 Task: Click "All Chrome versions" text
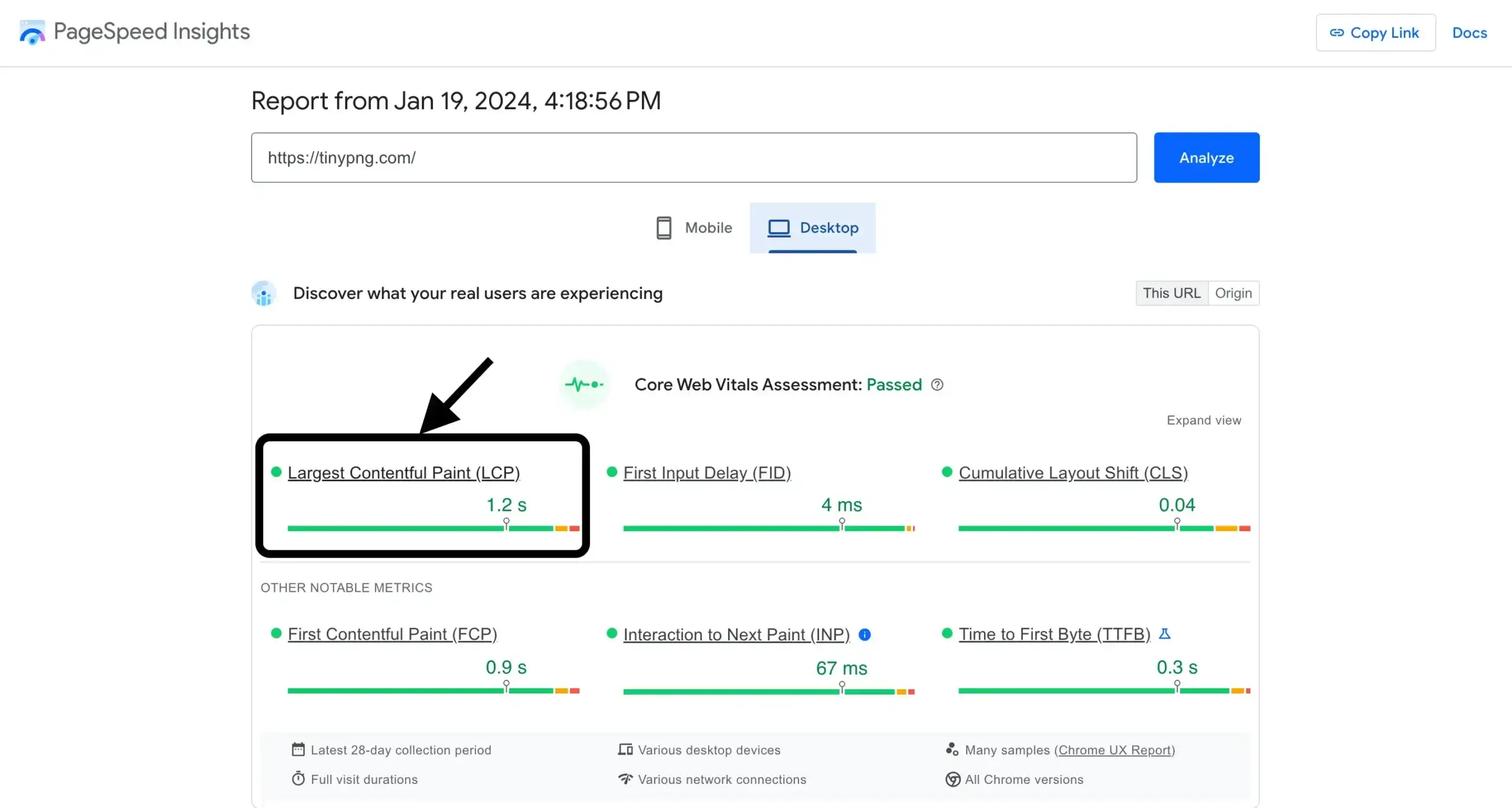[x=1024, y=780]
